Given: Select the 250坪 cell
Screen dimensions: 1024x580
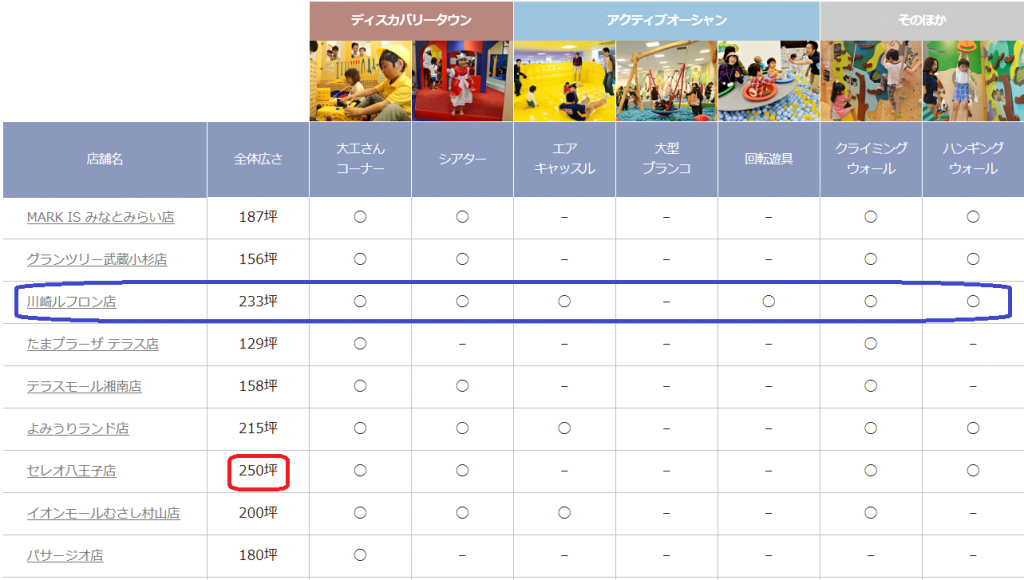Looking at the screenshot, I should coord(258,470).
